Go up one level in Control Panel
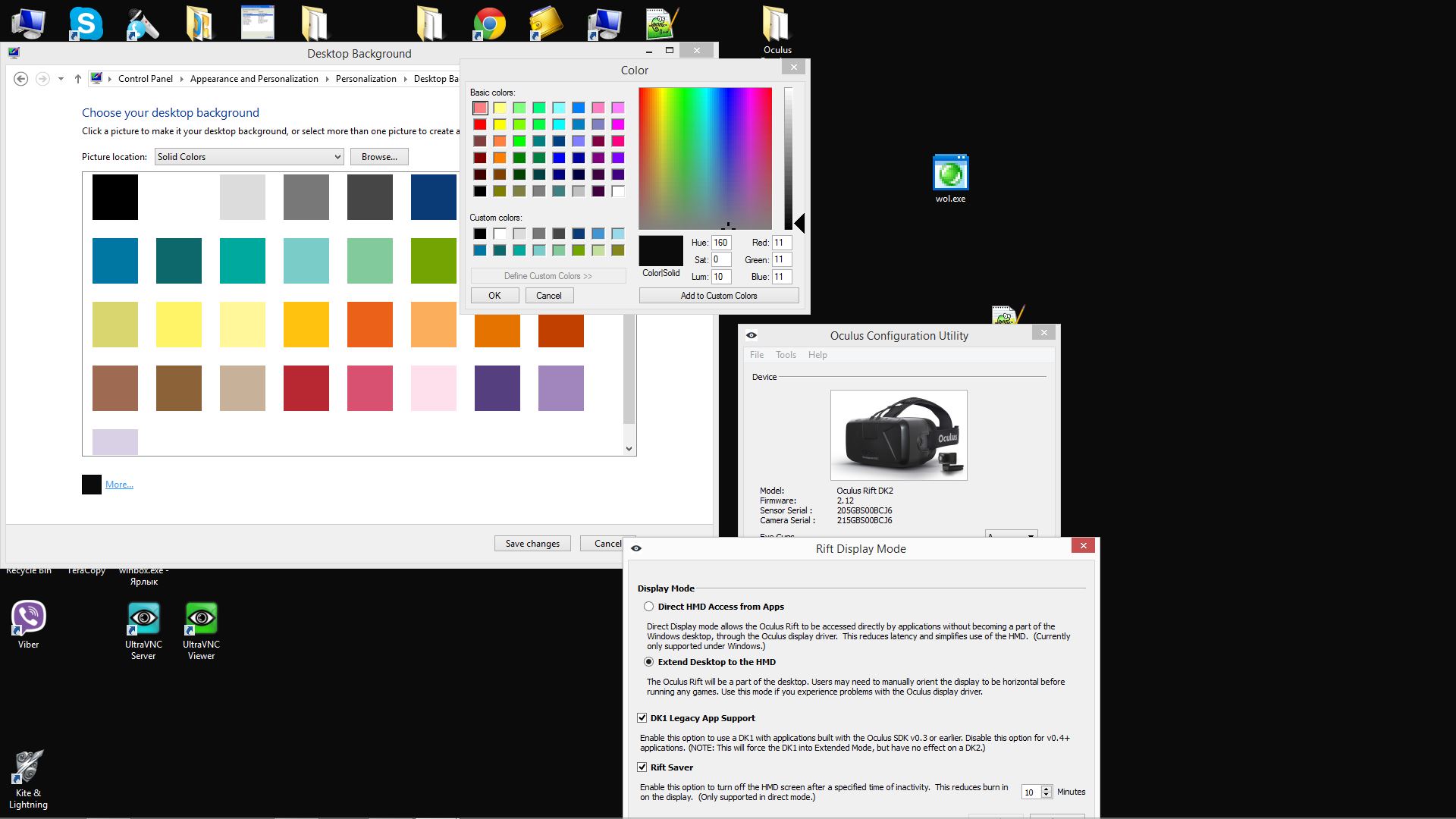The height and width of the screenshot is (819, 1456). [77, 79]
